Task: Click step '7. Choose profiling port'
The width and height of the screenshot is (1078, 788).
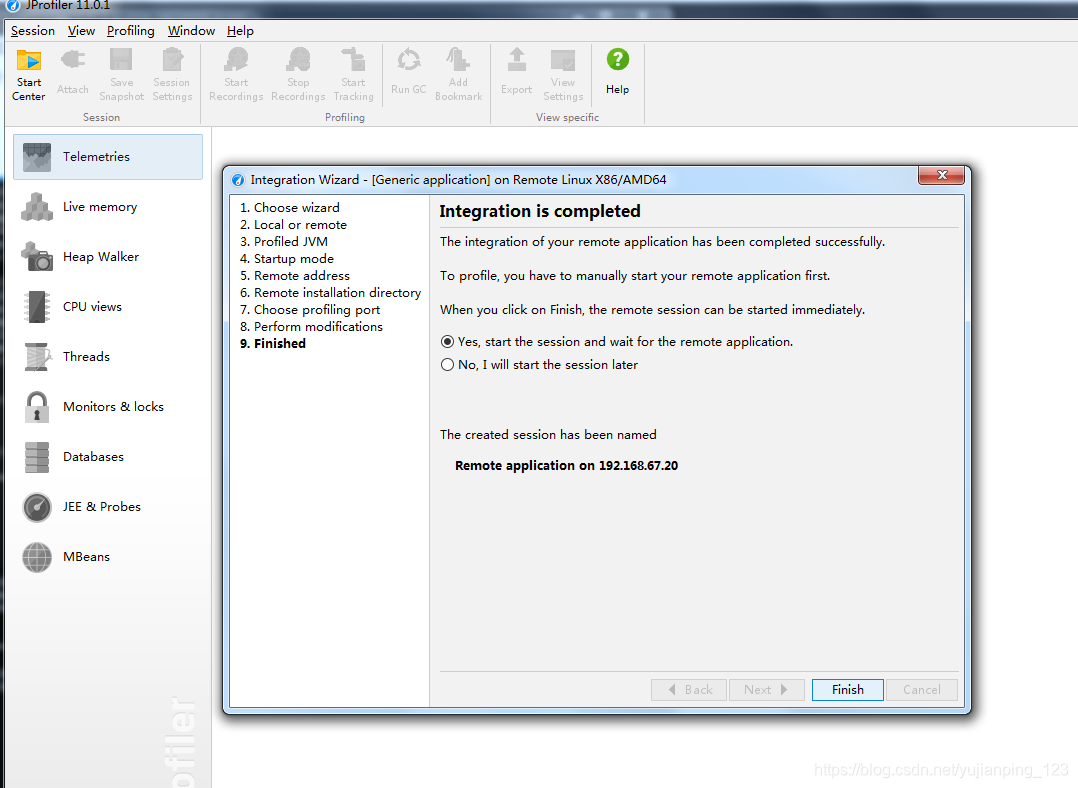Action: [x=309, y=310]
